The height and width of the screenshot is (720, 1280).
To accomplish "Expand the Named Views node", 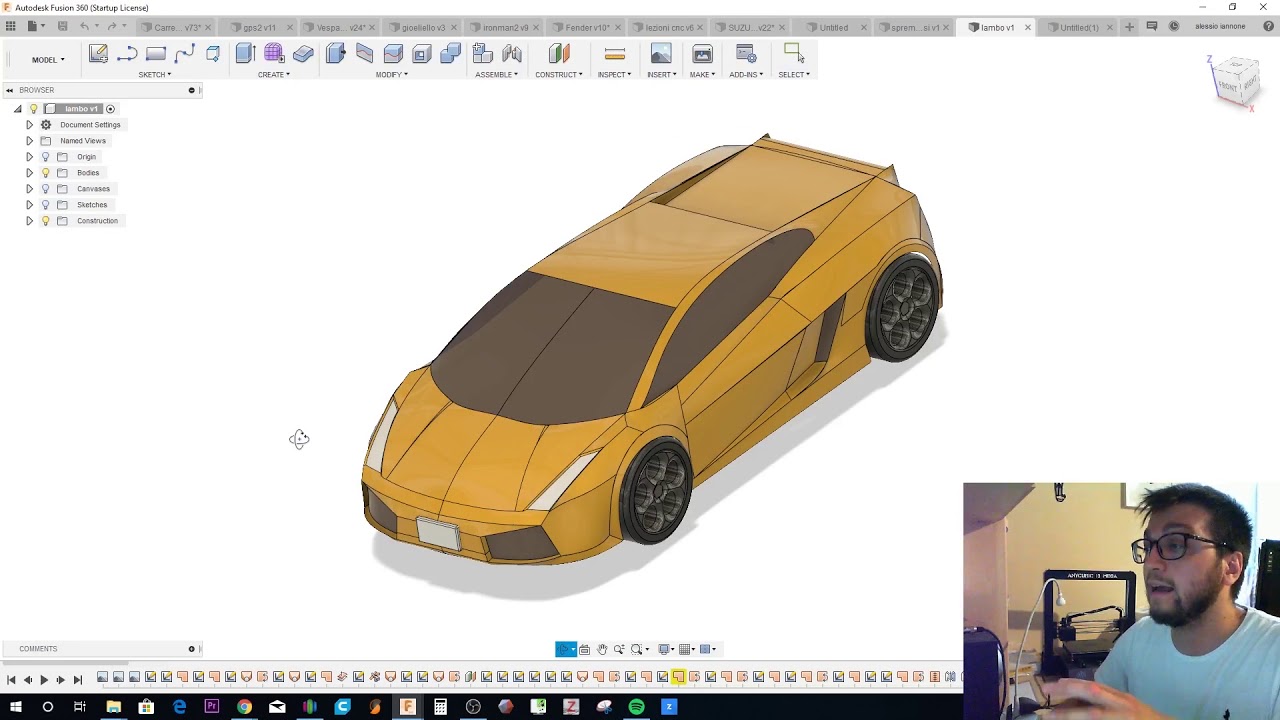I will pos(29,141).
